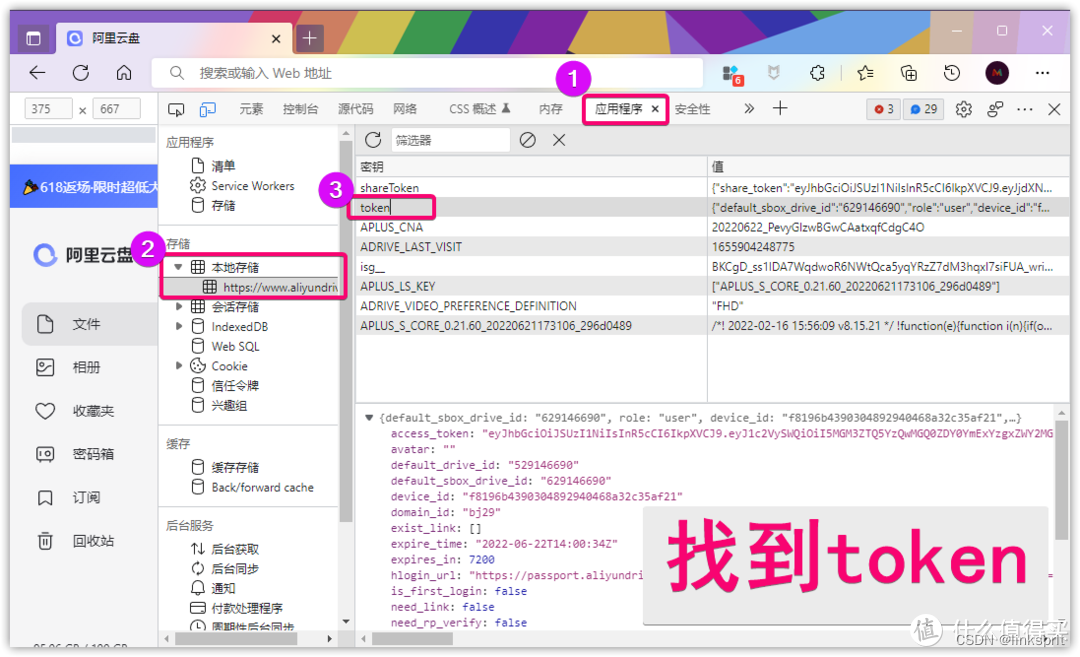1080x657 pixels.
Task: Open the extensions puzzle icon
Action: click(817, 73)
